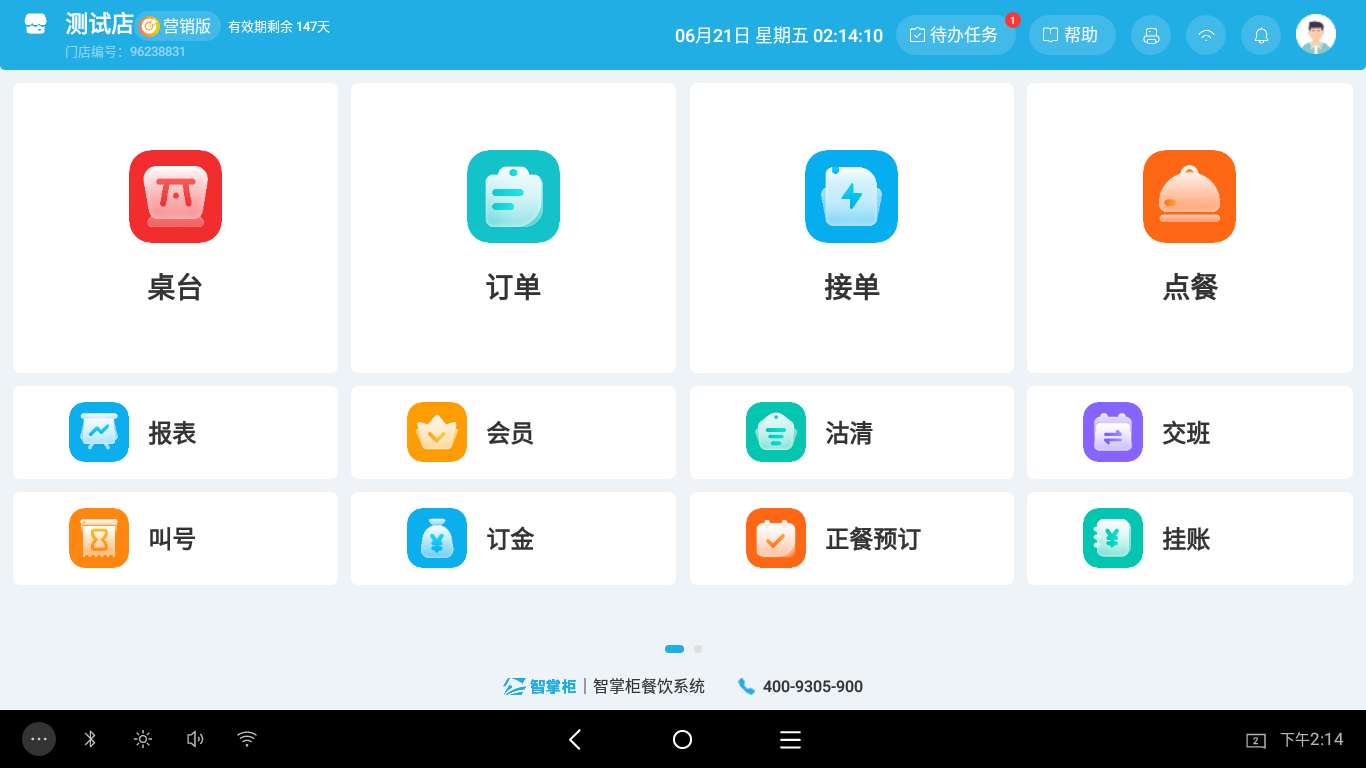Open the 正餐预订 reservation icon
This screenshot has width=1366, height=768.
[776, 538]
